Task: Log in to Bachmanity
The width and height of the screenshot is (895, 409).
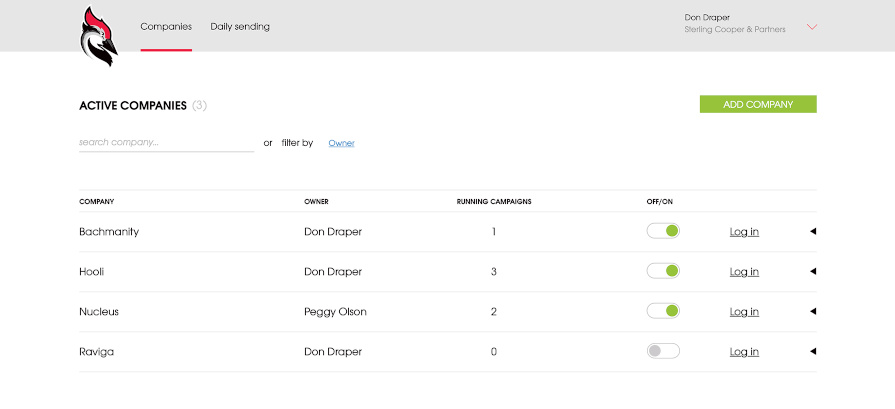Action: point(744,232)
